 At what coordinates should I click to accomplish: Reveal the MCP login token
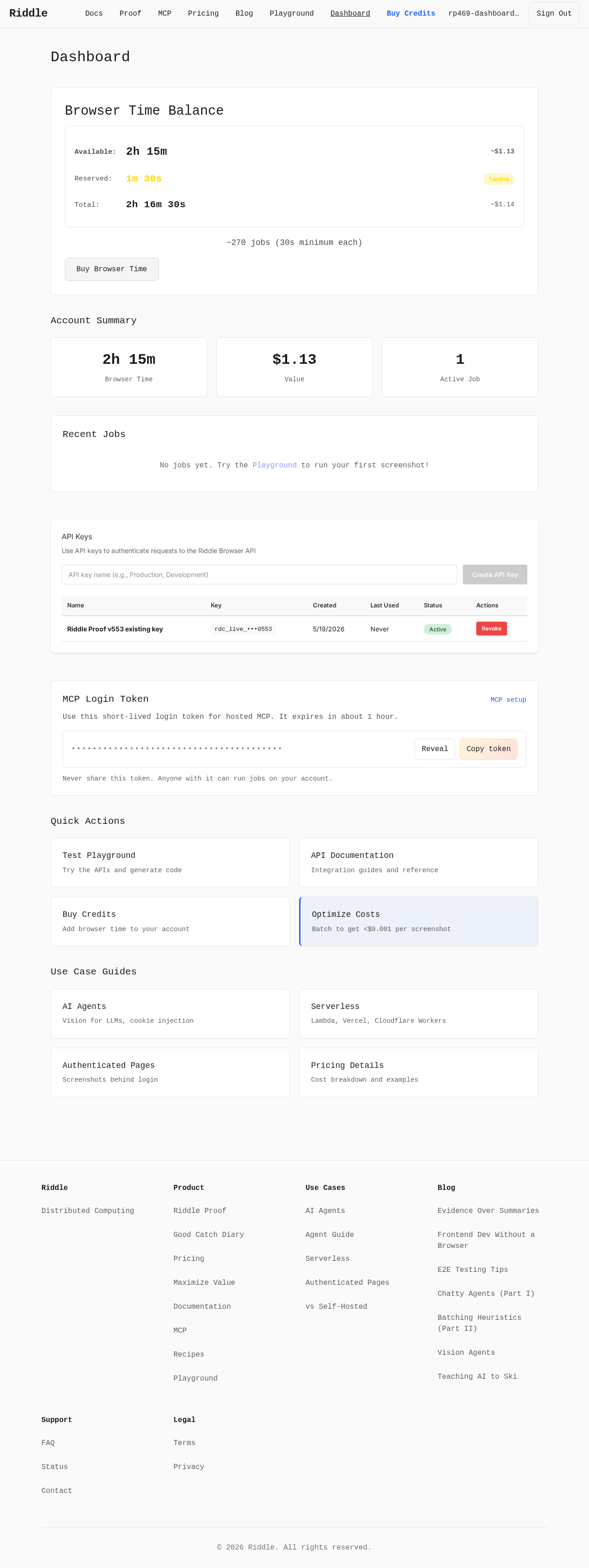click(x=434, y=749)
